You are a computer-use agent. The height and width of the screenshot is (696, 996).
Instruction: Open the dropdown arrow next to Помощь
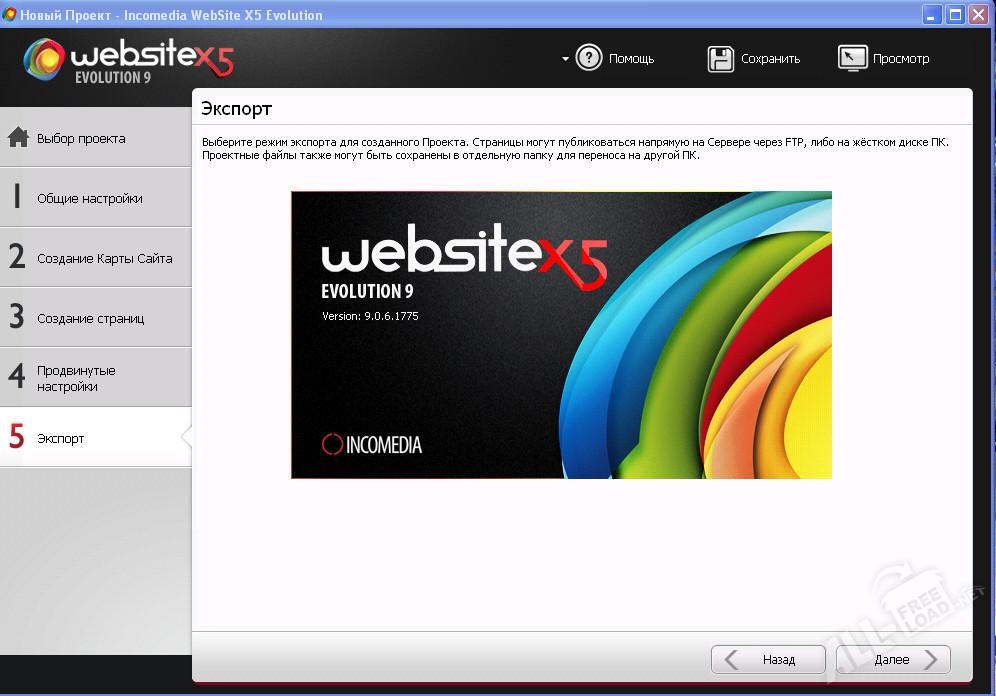565,59
